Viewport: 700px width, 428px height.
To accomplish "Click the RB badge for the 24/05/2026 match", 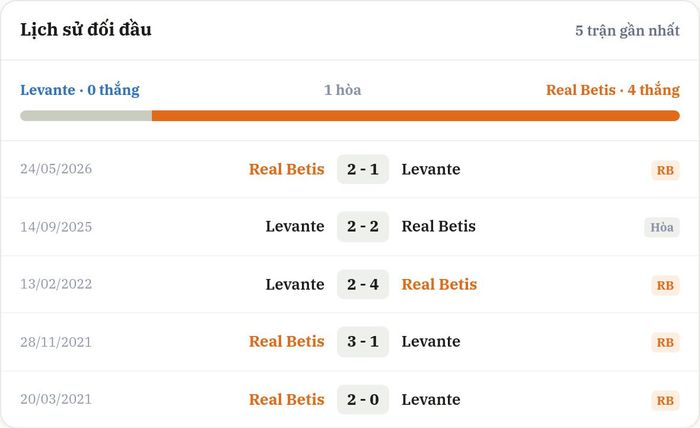I will click(x=665, y=170).
